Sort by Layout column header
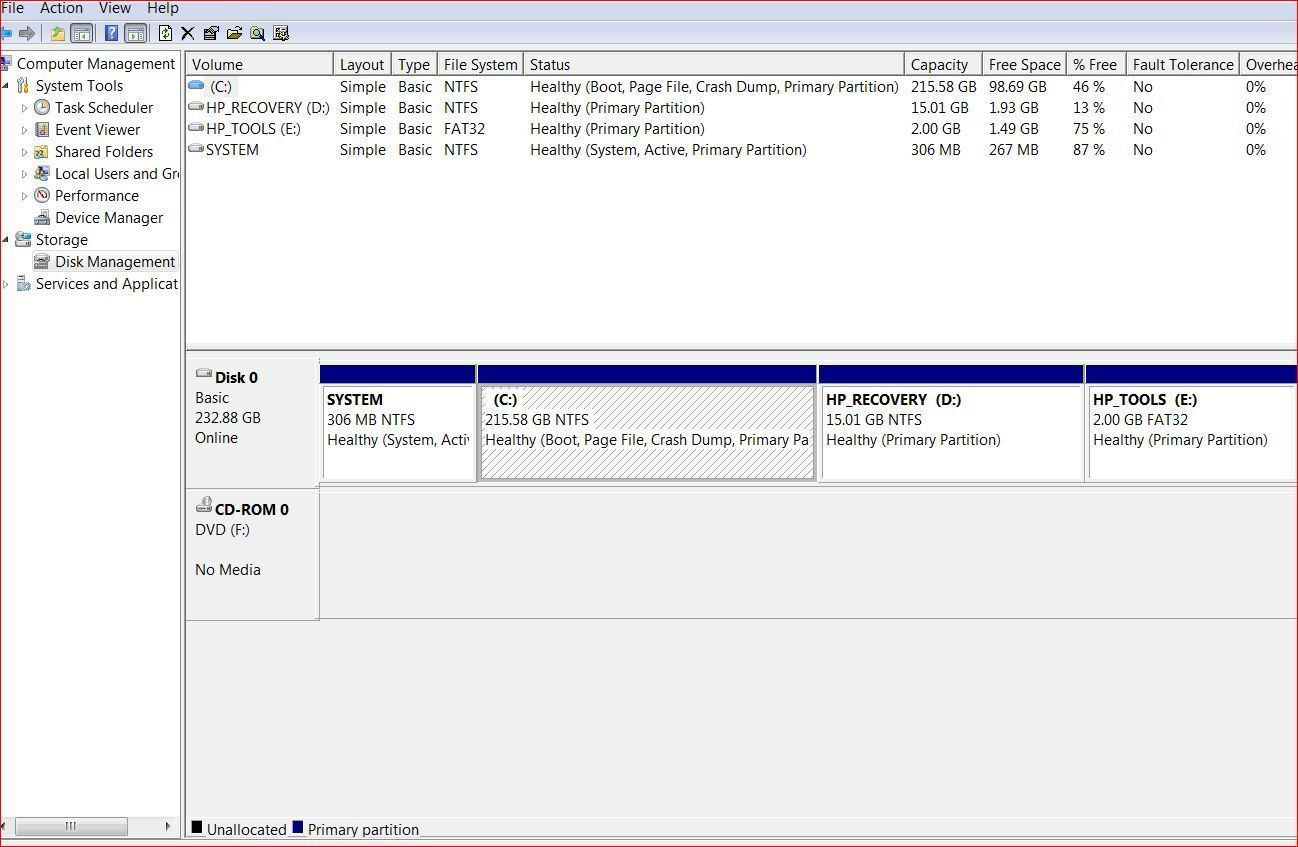 point(362,64)
